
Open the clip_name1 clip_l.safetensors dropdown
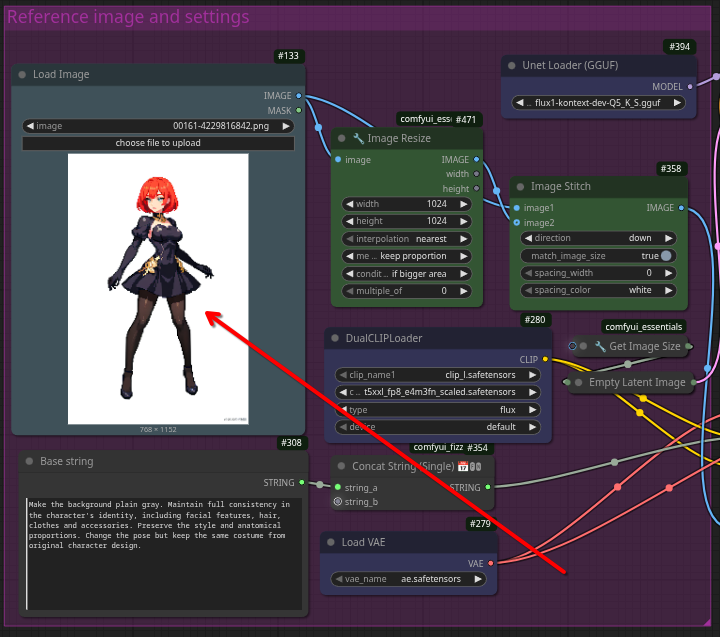coord(438,375)
